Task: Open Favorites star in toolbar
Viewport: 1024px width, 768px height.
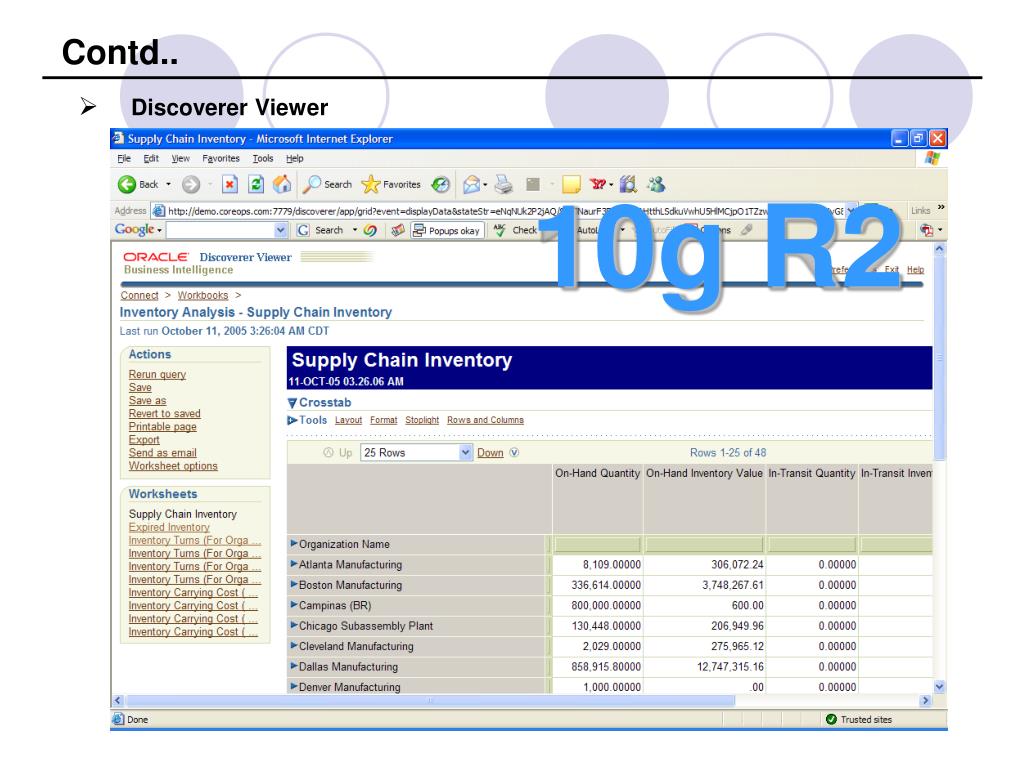Action: 391,185
